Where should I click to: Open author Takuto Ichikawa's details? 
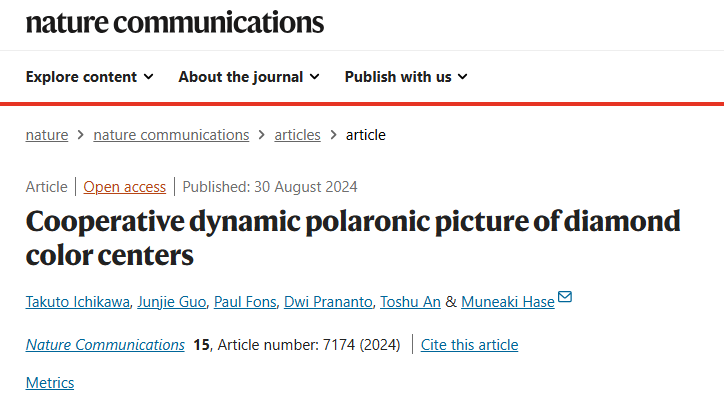click(x=78, y=302)
